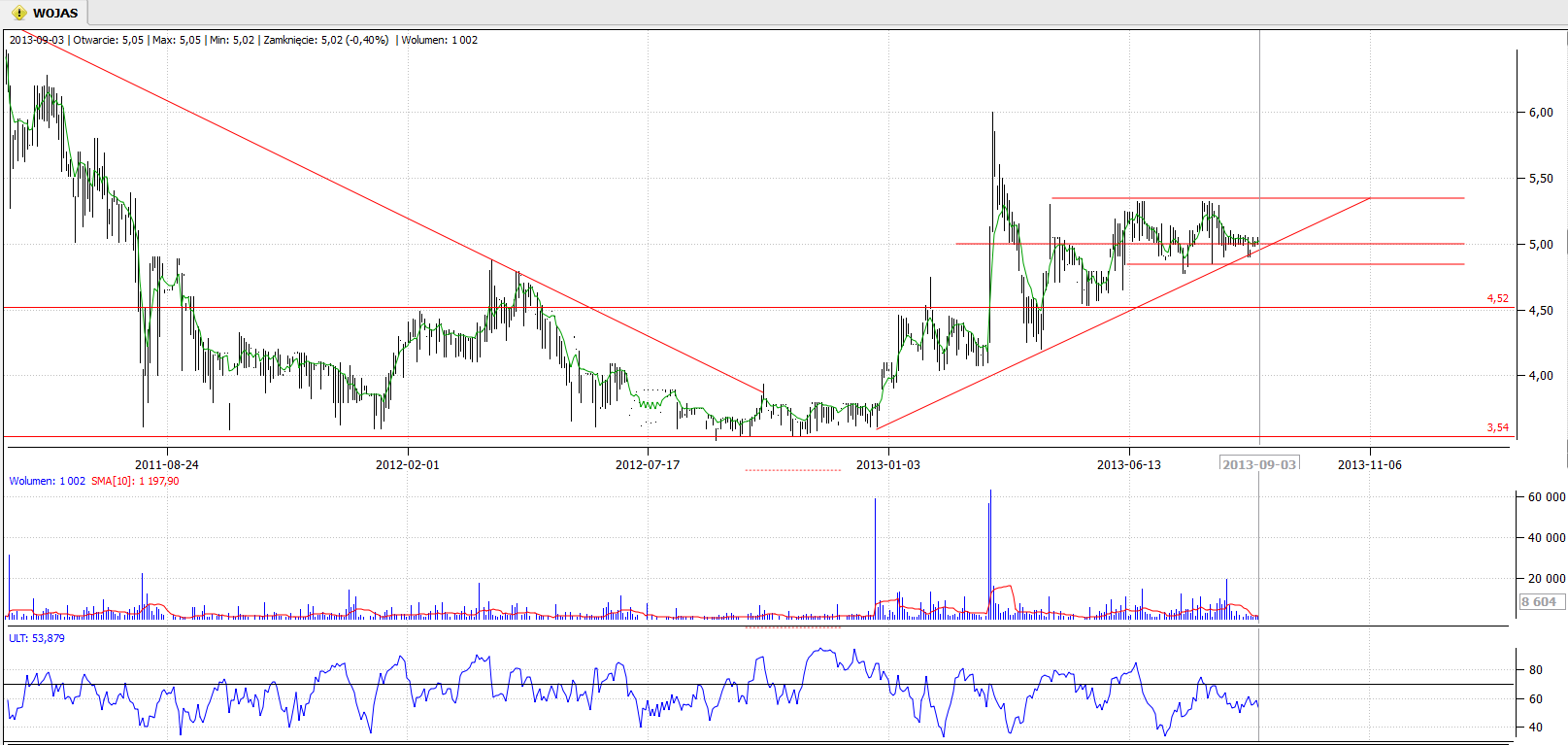Click the ULT: 53,879 indicator label
The height and width of the screenshot is (745, 1568).
(37, 638)
